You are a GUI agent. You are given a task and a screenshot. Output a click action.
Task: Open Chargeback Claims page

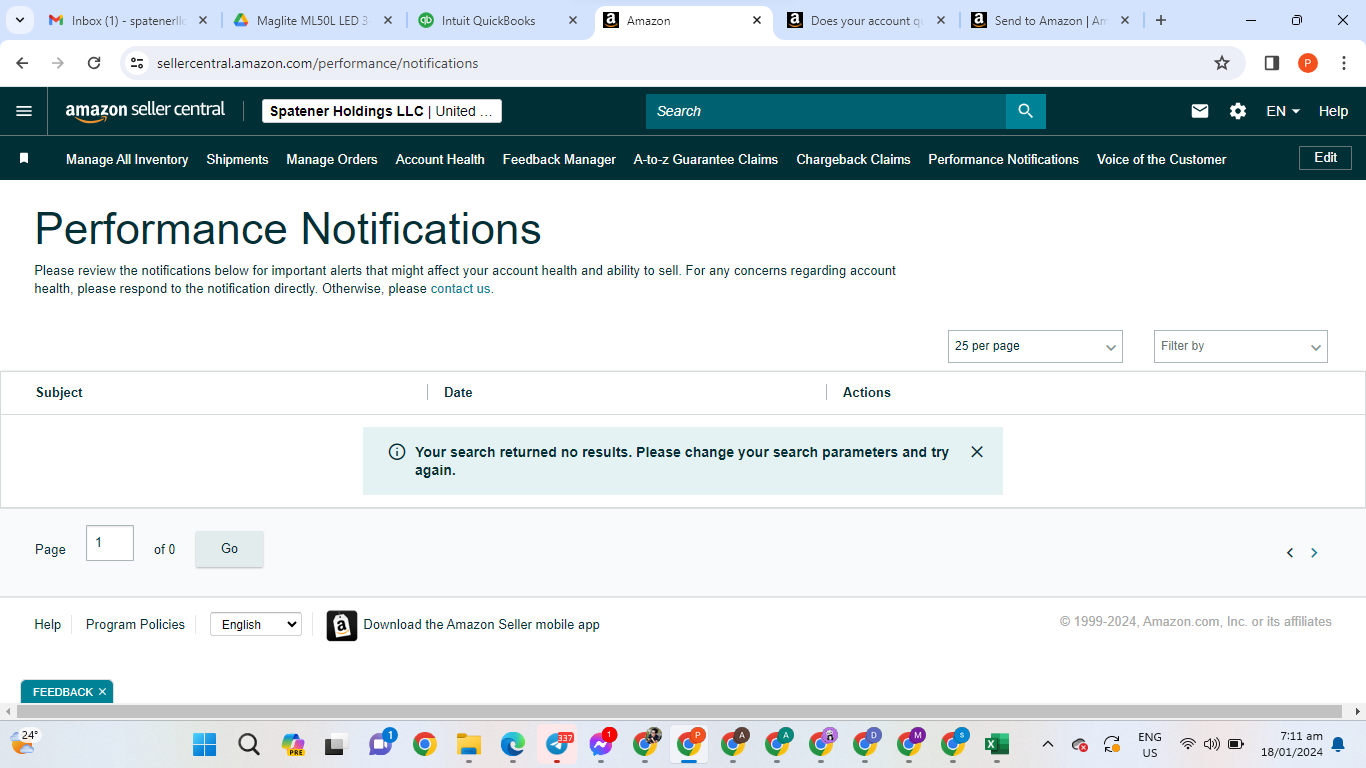[x=853, y=159]
